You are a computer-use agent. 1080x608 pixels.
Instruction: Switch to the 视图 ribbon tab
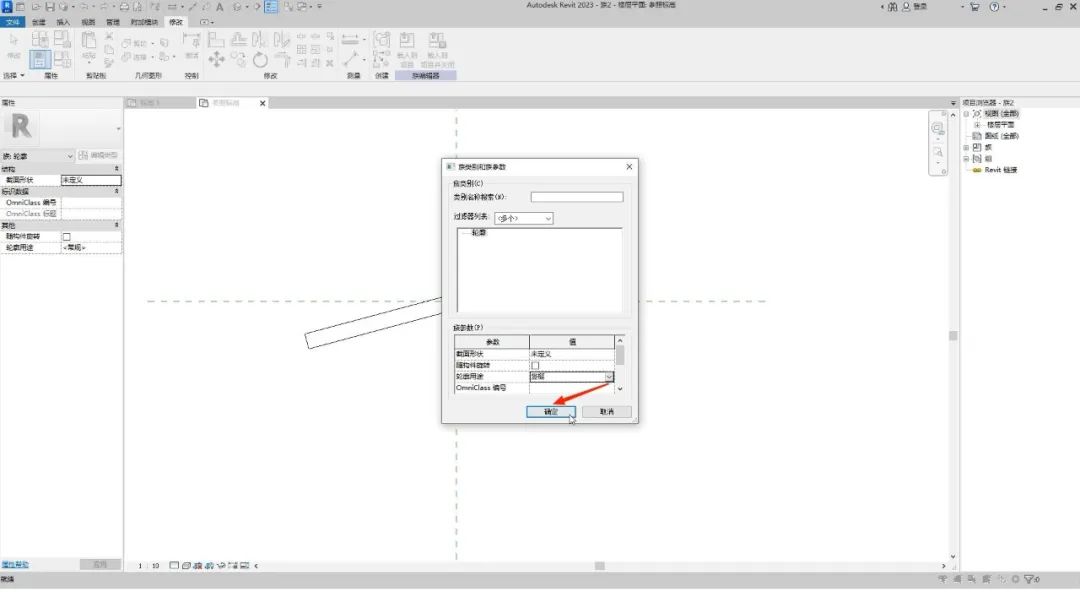[x=88, y=22]
